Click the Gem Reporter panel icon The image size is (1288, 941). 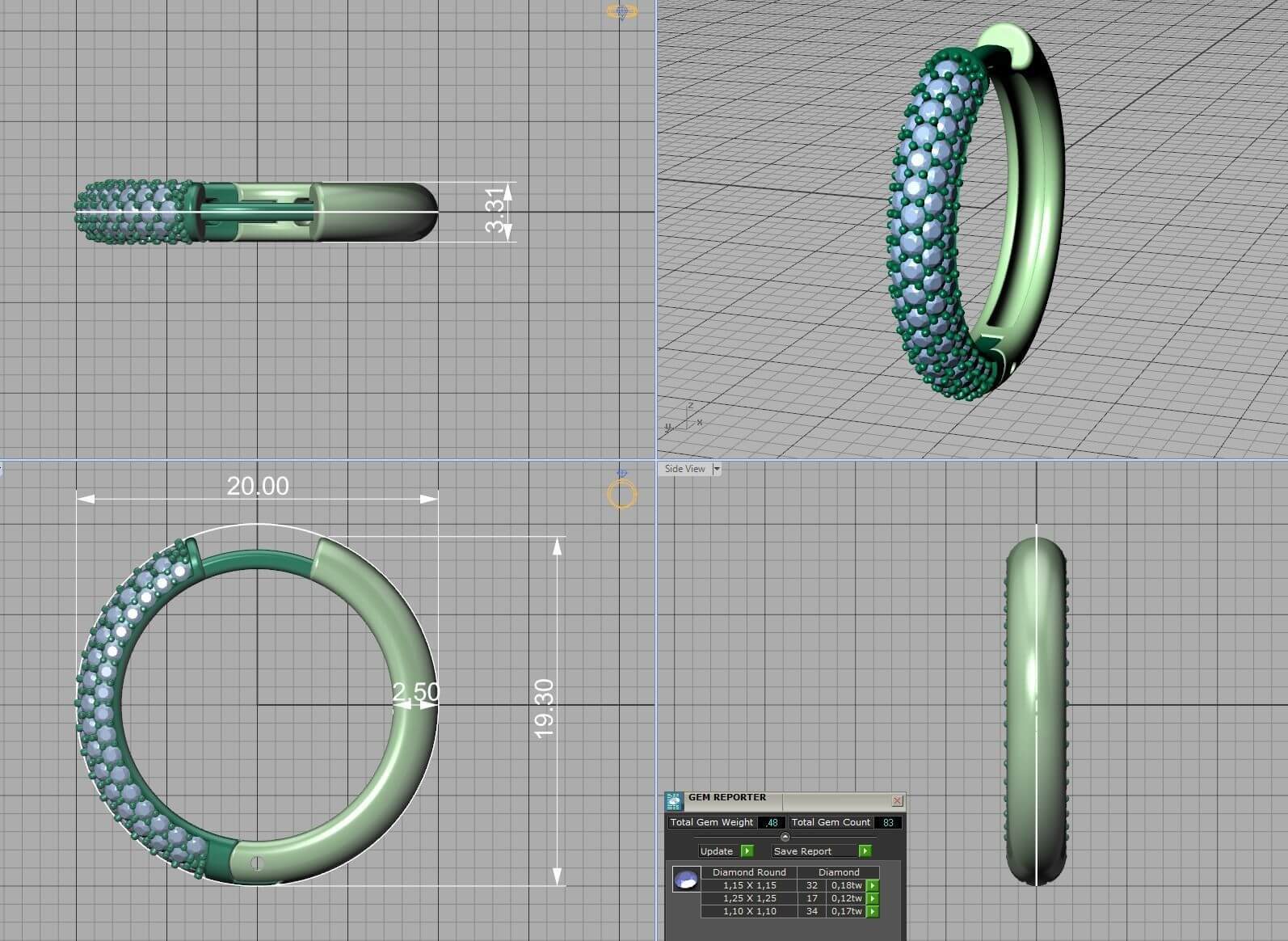click(674, 802)
